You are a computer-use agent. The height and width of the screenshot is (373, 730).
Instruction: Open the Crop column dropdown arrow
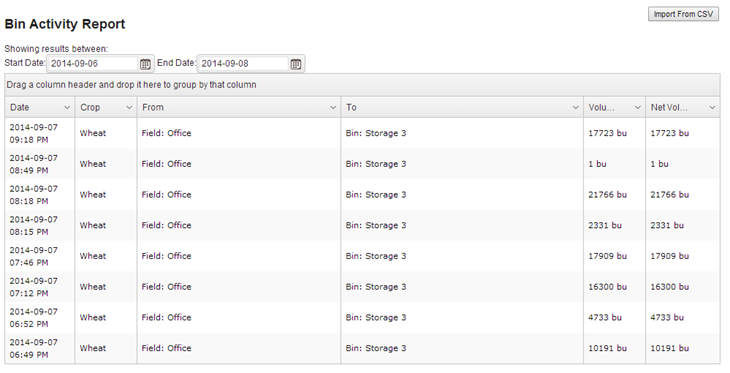pyautogui.click(x=129, y=108)
